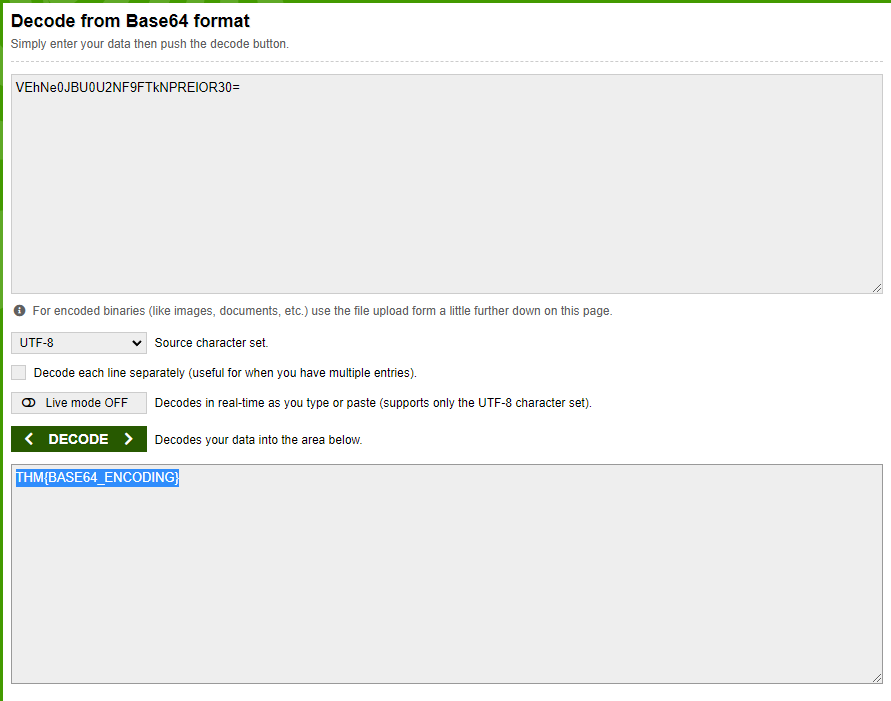The width and height of the screenshot is (891, 701).
Task: Click the "Decode from Base64 format" heading
Action: pos(130,20)
